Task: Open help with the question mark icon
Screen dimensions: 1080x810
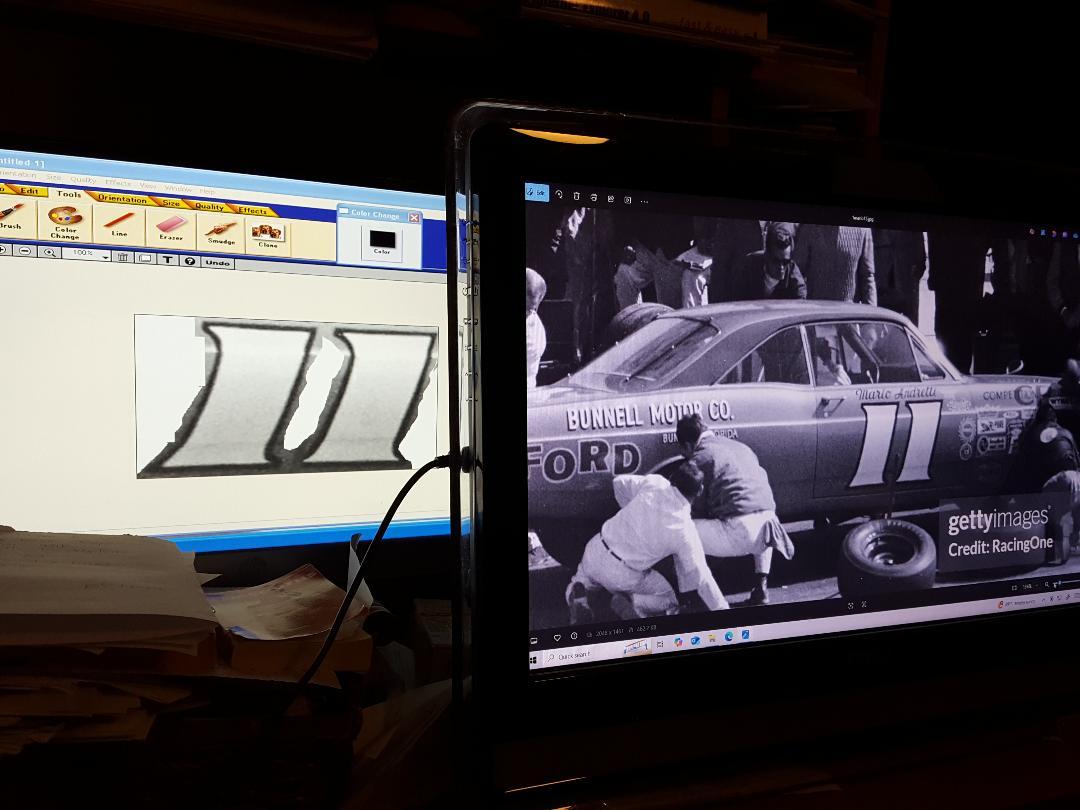Action: 189,261
